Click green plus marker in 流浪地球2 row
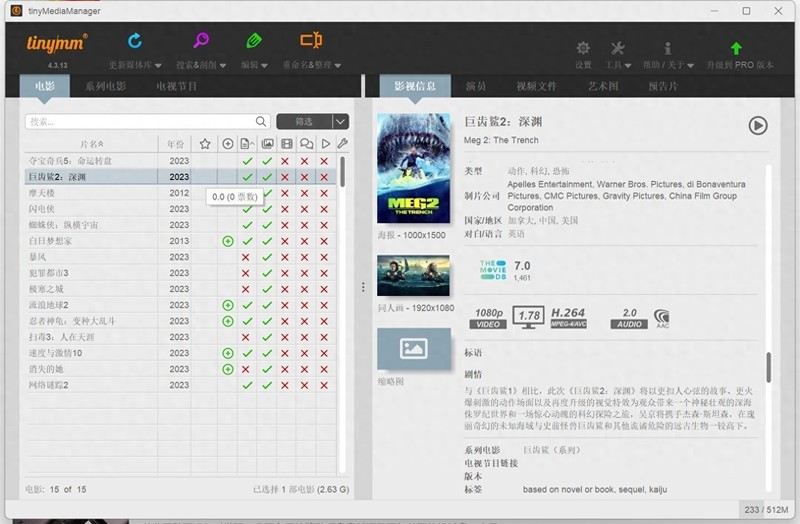The height and width of the screenshot is (524, 800). click(x=228, y=305)
